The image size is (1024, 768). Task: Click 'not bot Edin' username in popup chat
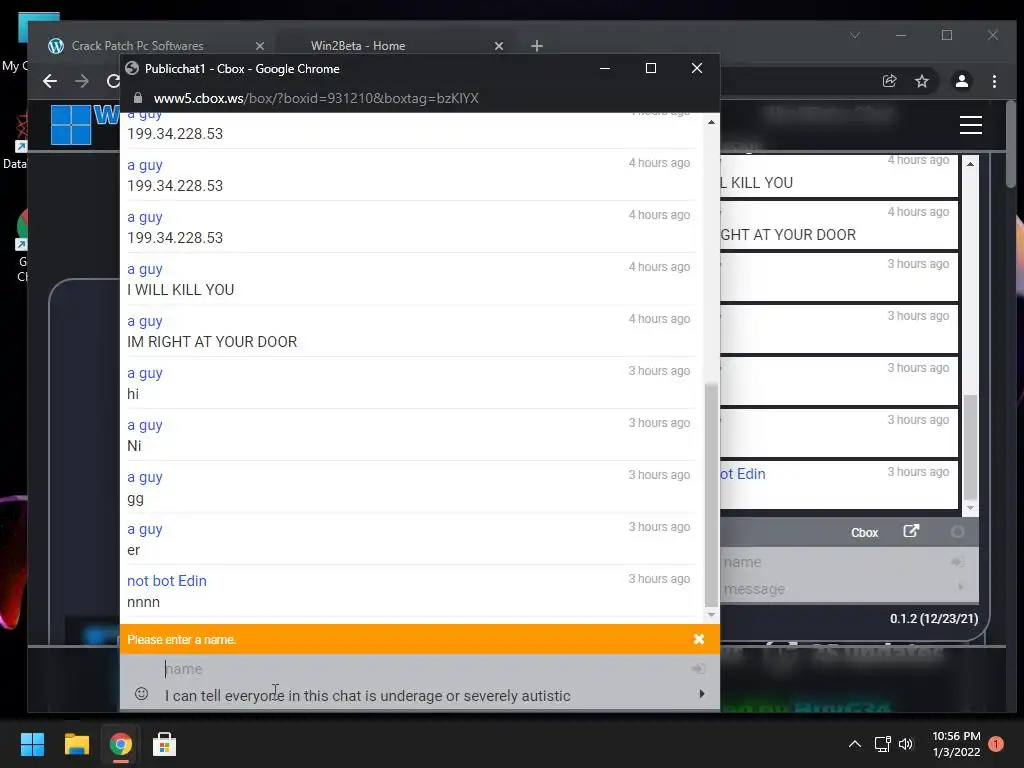167,581
